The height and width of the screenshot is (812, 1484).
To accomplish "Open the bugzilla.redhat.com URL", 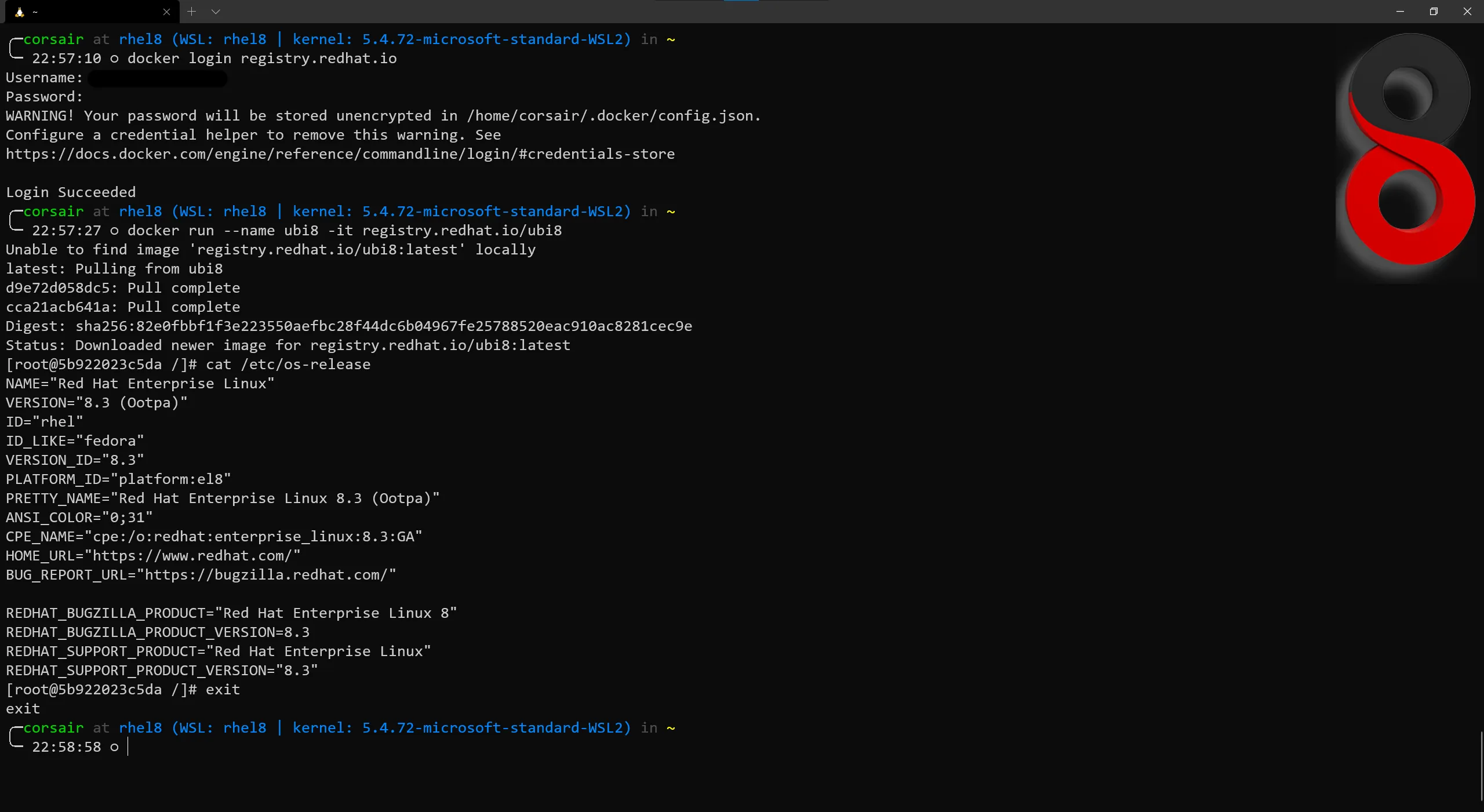I will click(265, 575).
